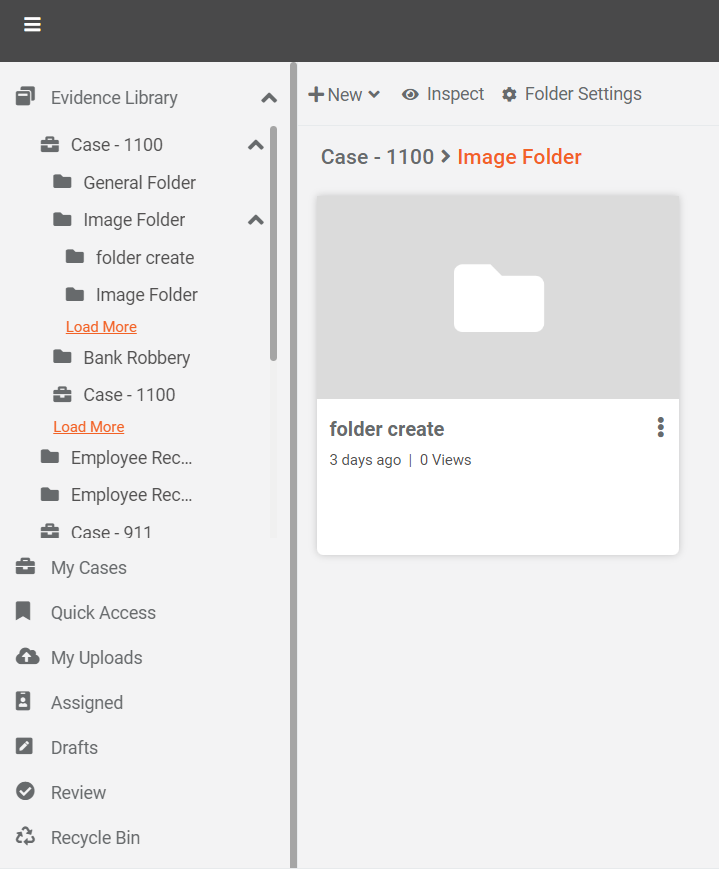This screenshot has width=719, height=873.
Task: Click the Recycle Bin icon
Action: pyautogui.click(x=26, y=837)
